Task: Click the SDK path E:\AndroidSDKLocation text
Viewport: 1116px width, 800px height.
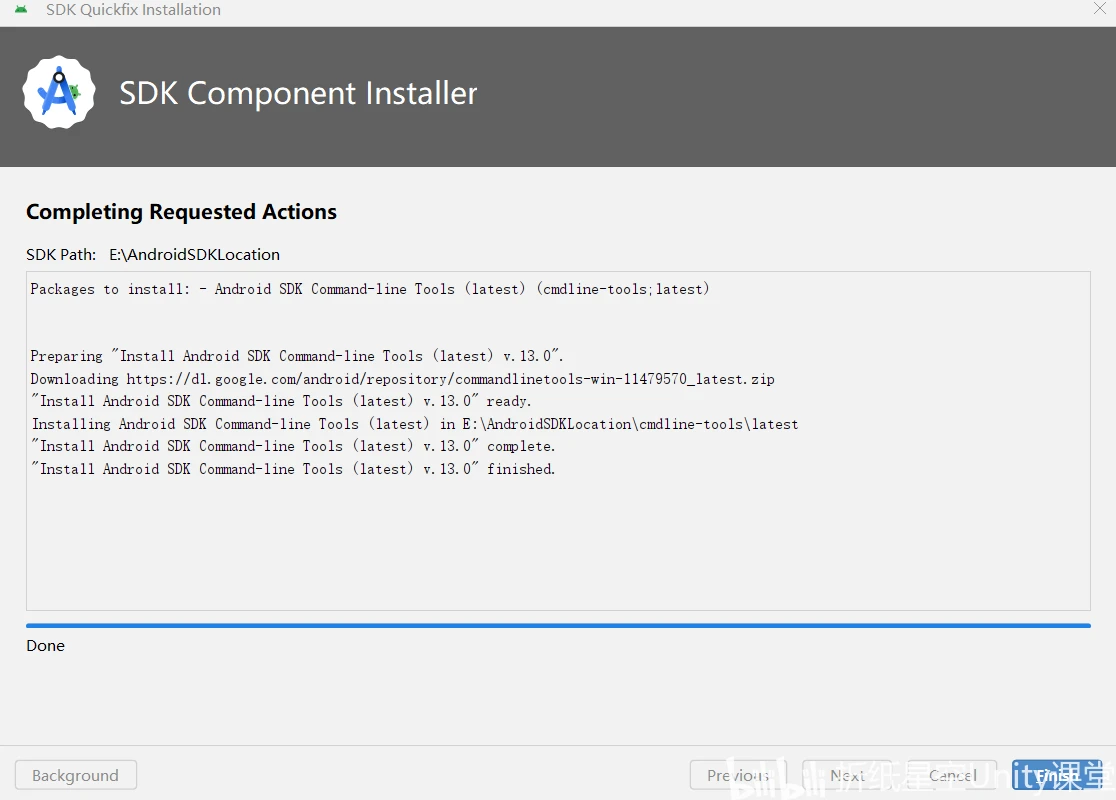Action: [x=194, y=254]
